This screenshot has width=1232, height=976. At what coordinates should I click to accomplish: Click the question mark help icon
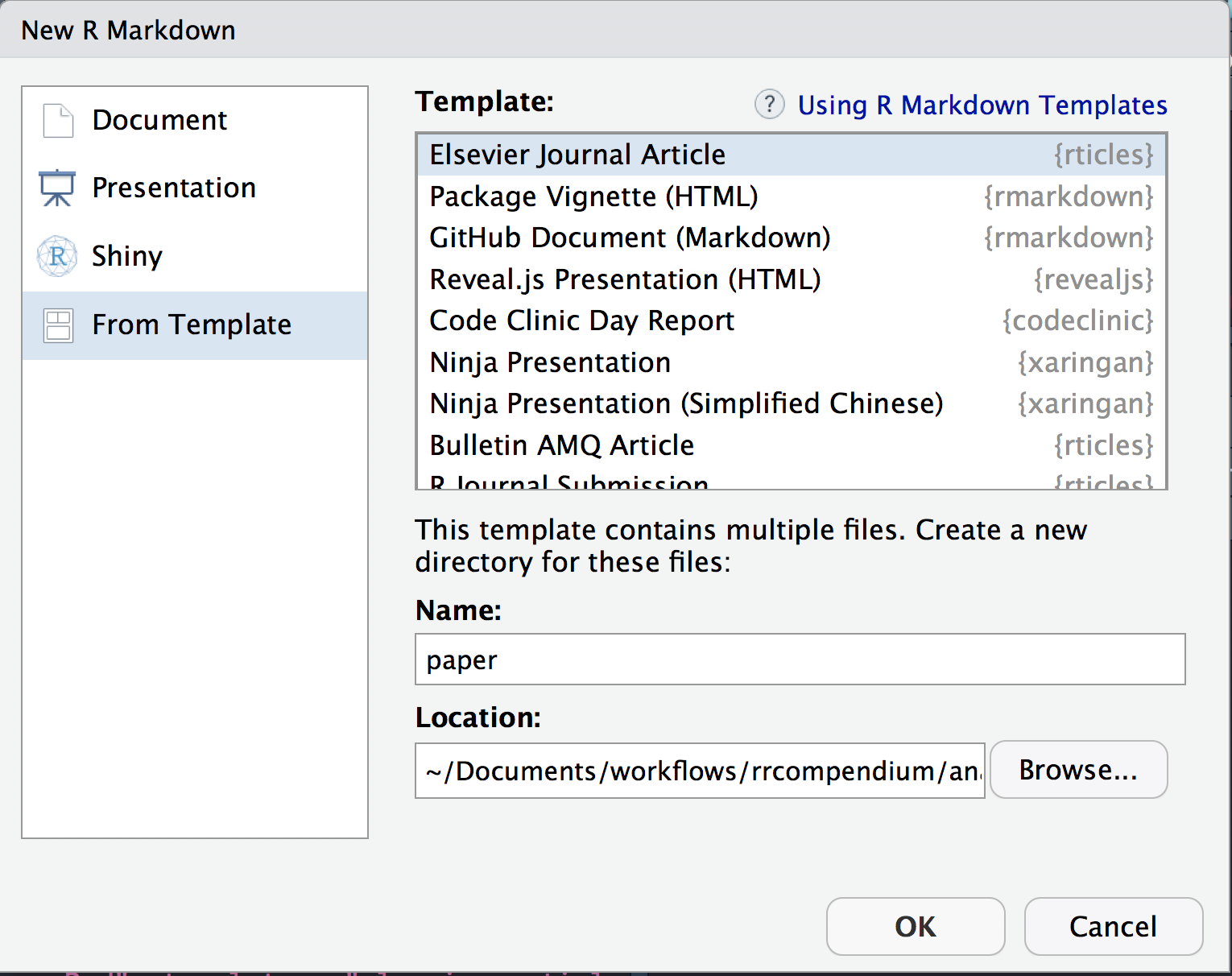pos(769,105)
